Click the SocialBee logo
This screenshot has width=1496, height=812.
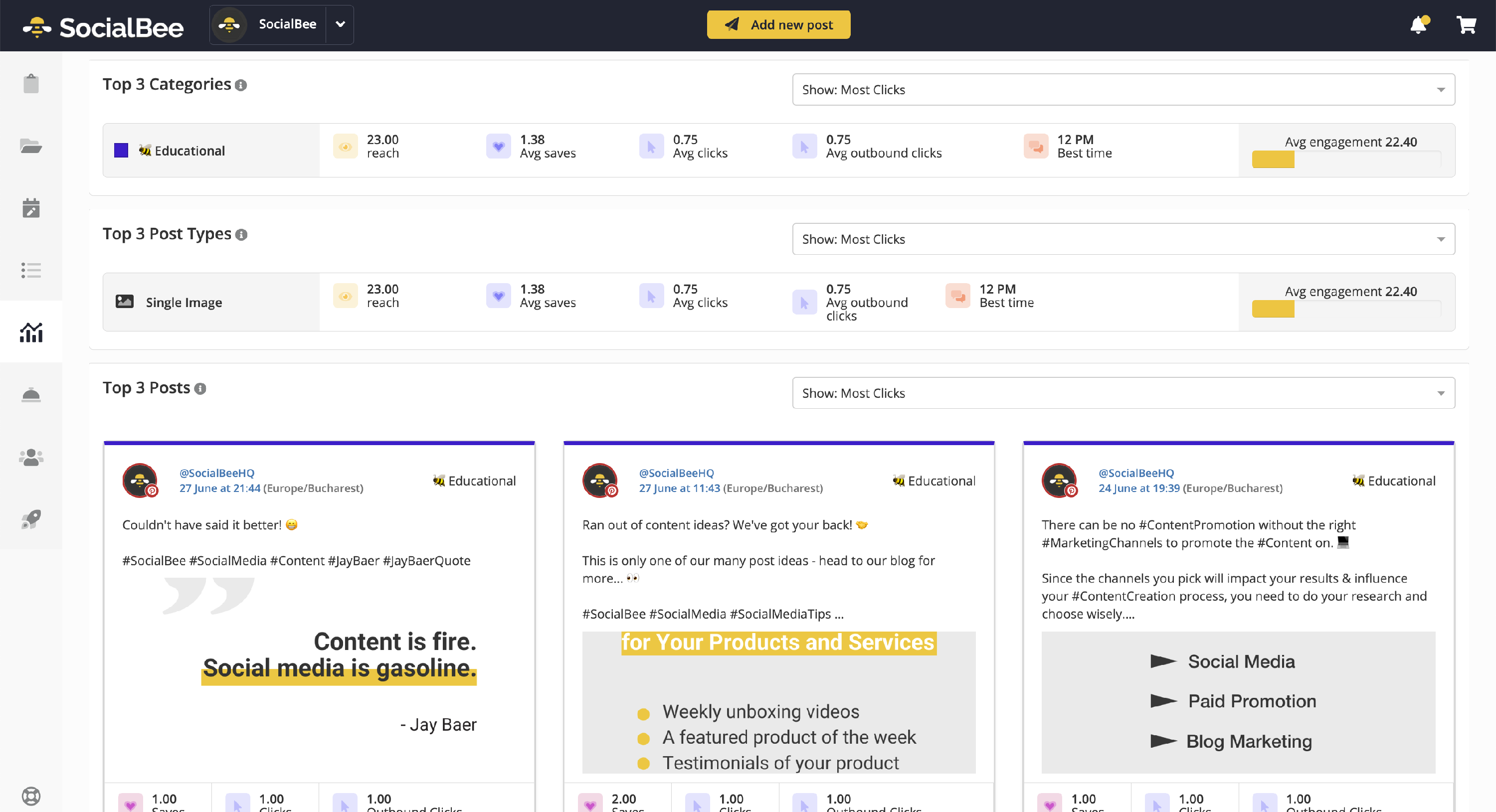click(x=103, y=27)
